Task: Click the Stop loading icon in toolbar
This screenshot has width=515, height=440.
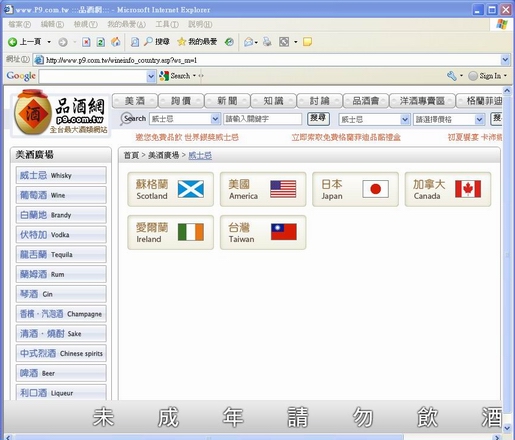Action: pyautogui.click(x=86, y=42)
